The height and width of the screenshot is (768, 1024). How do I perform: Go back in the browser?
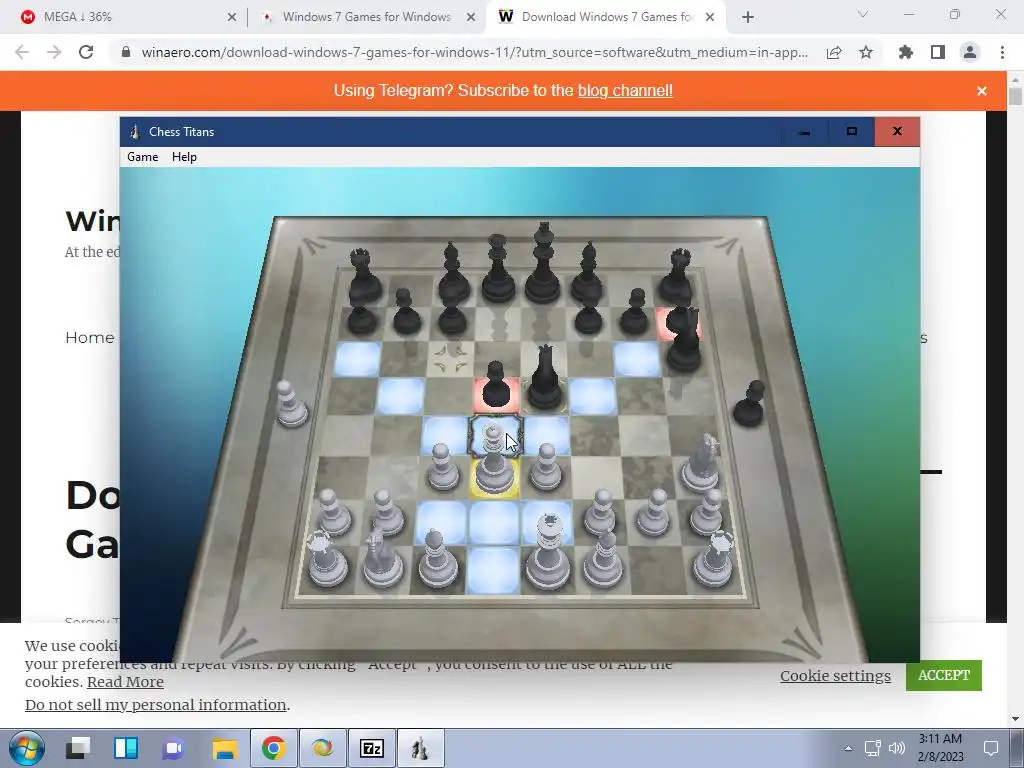[x=22, y=52]
